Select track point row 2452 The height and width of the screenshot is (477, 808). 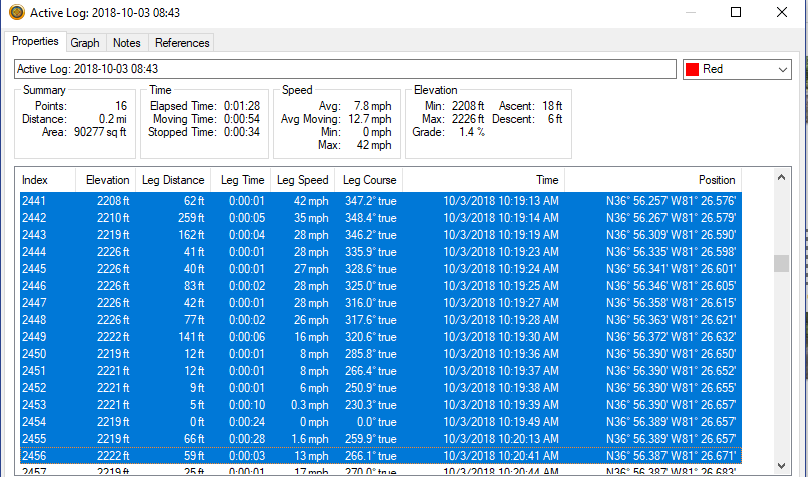pos(381,388)
